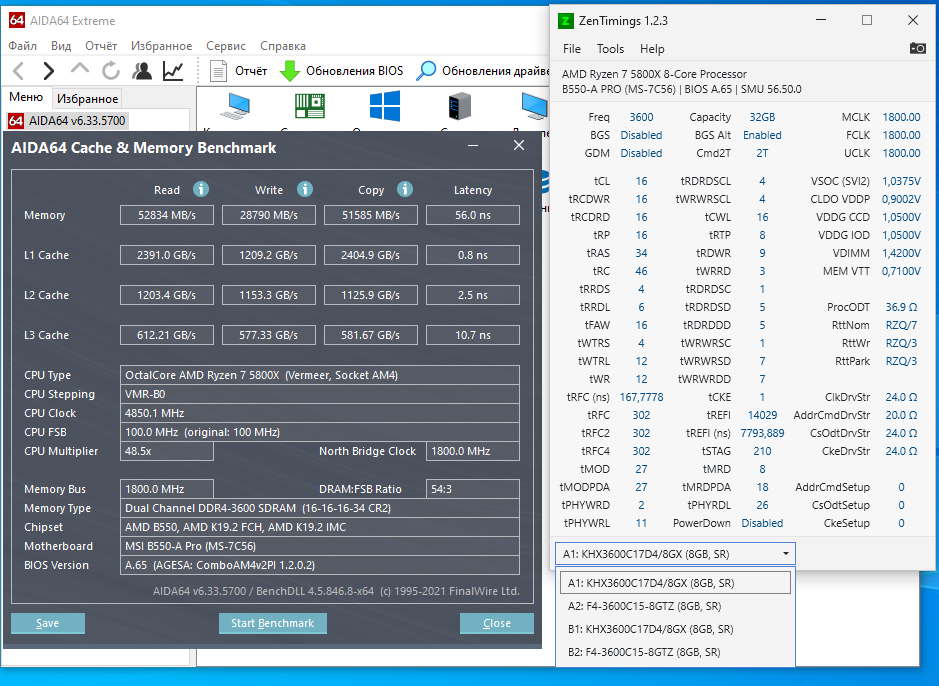
Task: Take a ZenTimings screenshot with camera icon
Action: 917,48
